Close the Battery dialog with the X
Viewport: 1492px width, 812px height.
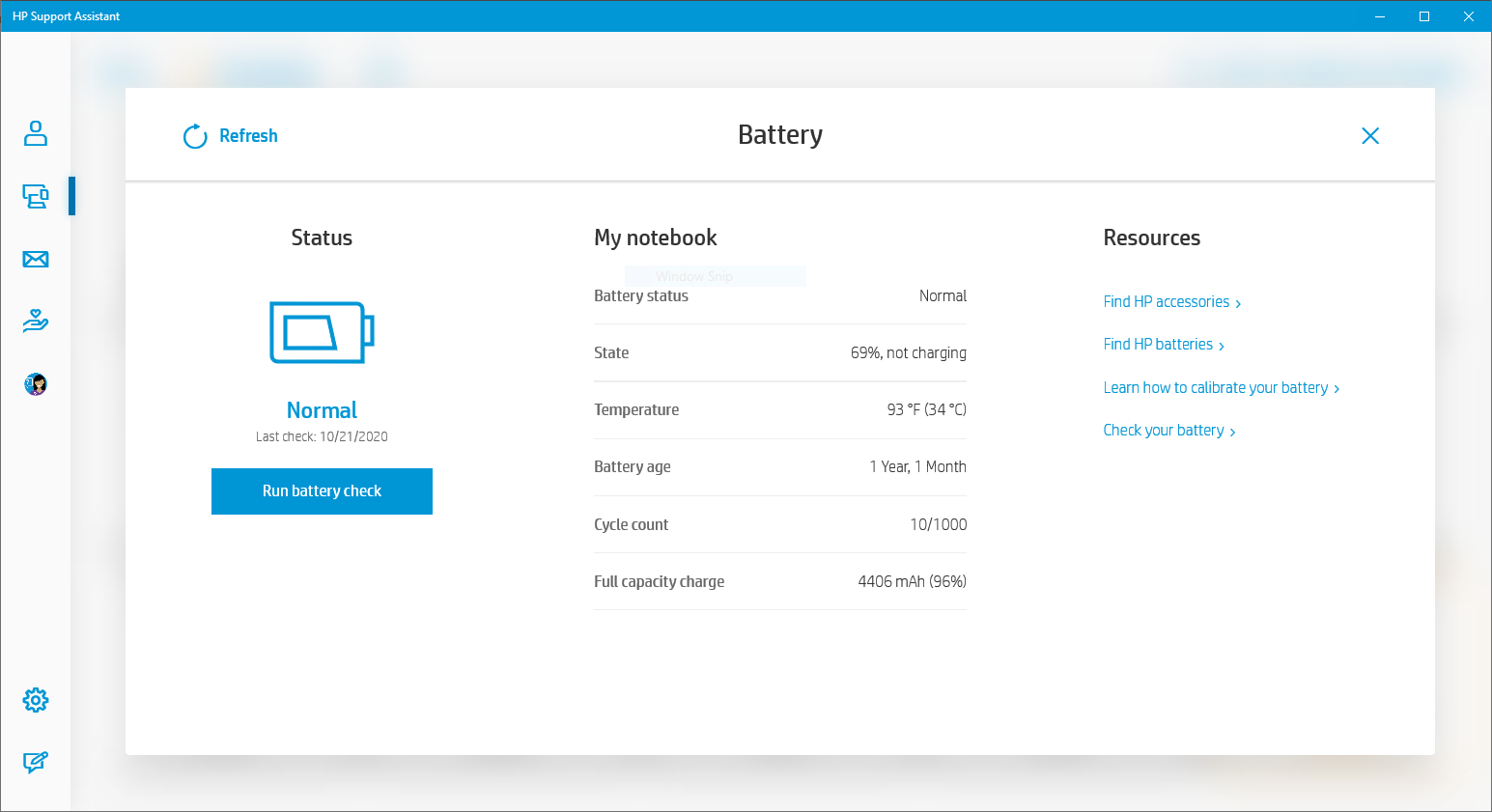1370,135
